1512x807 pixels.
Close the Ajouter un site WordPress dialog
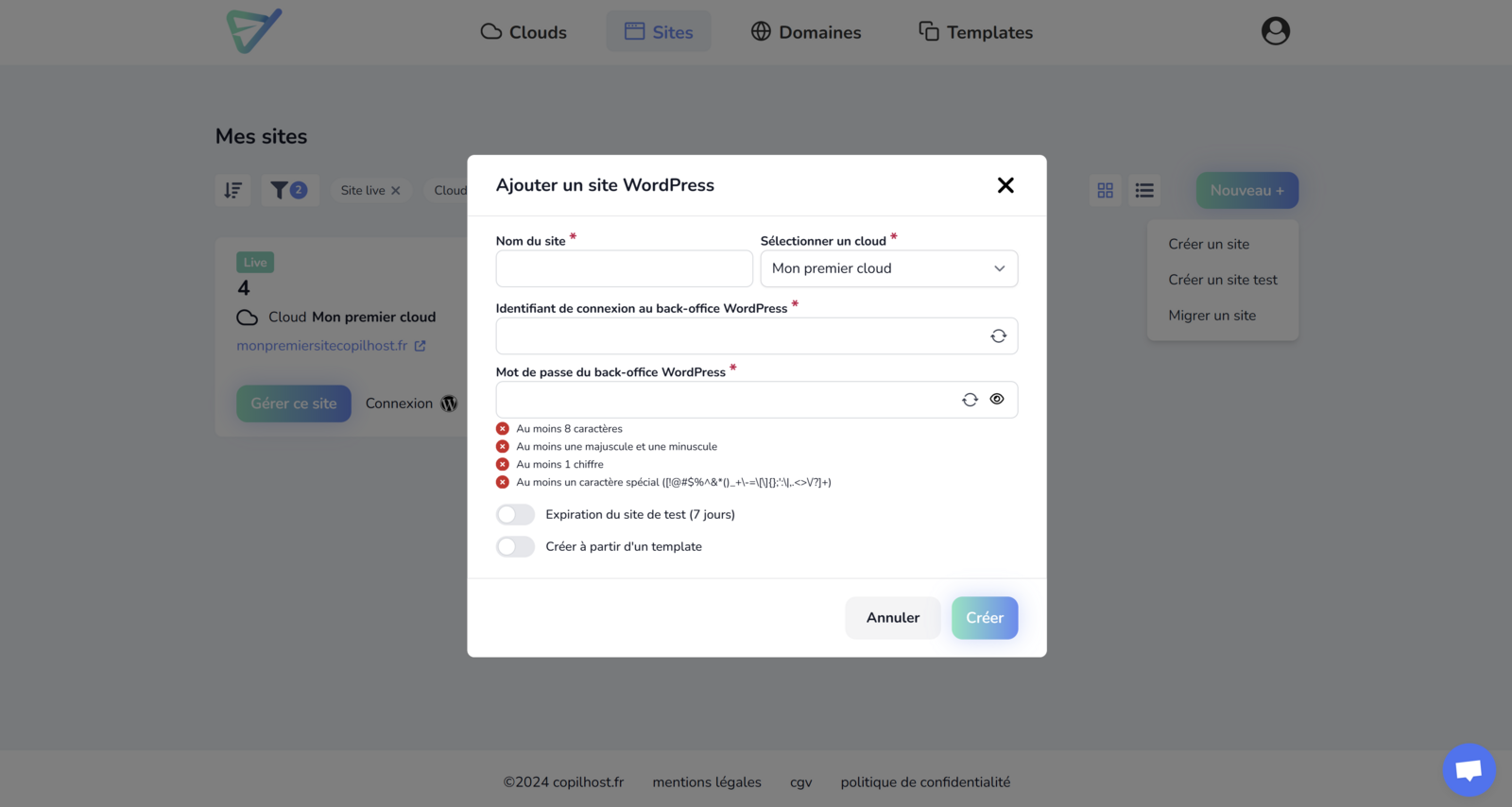pyautogui.click(x=1005, y=185)
